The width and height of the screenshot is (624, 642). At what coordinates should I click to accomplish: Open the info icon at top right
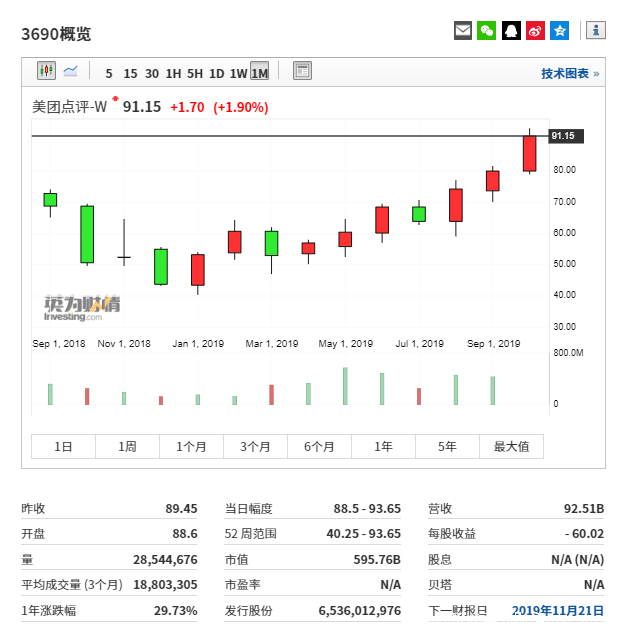point(596,30)
